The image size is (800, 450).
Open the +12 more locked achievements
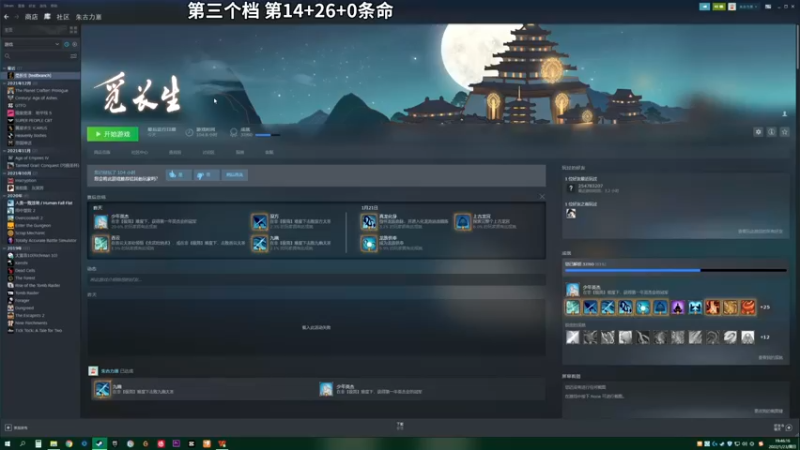(x=764, y=337)
